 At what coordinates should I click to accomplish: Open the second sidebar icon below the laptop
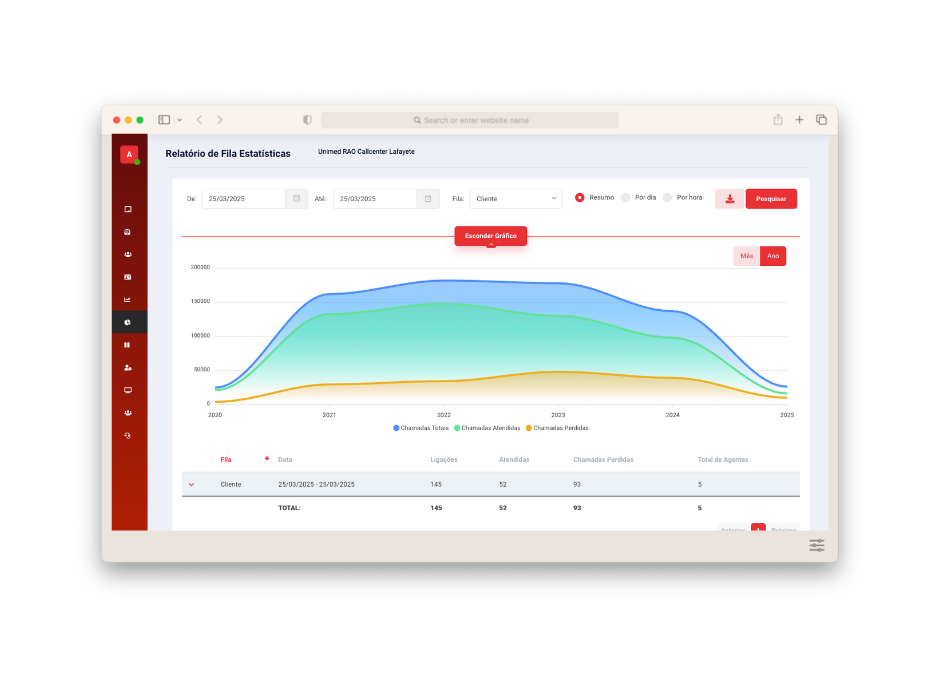coord(128,232)
